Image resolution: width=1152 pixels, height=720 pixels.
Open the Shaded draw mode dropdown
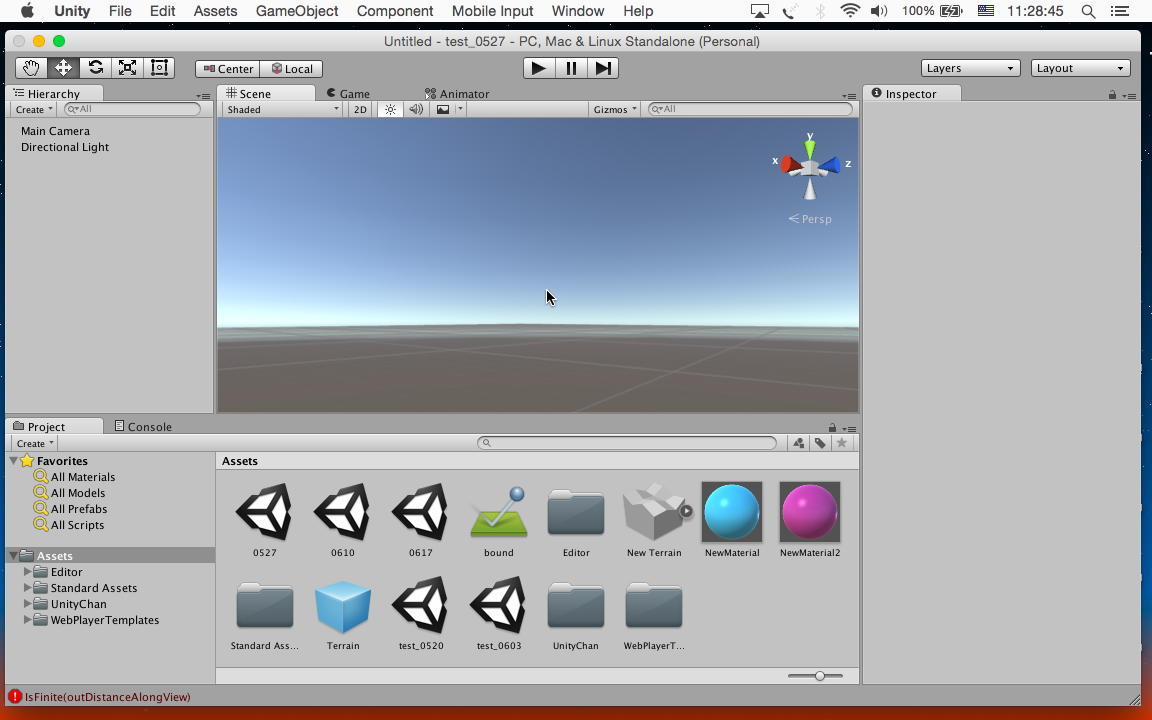tap(282, 109)
